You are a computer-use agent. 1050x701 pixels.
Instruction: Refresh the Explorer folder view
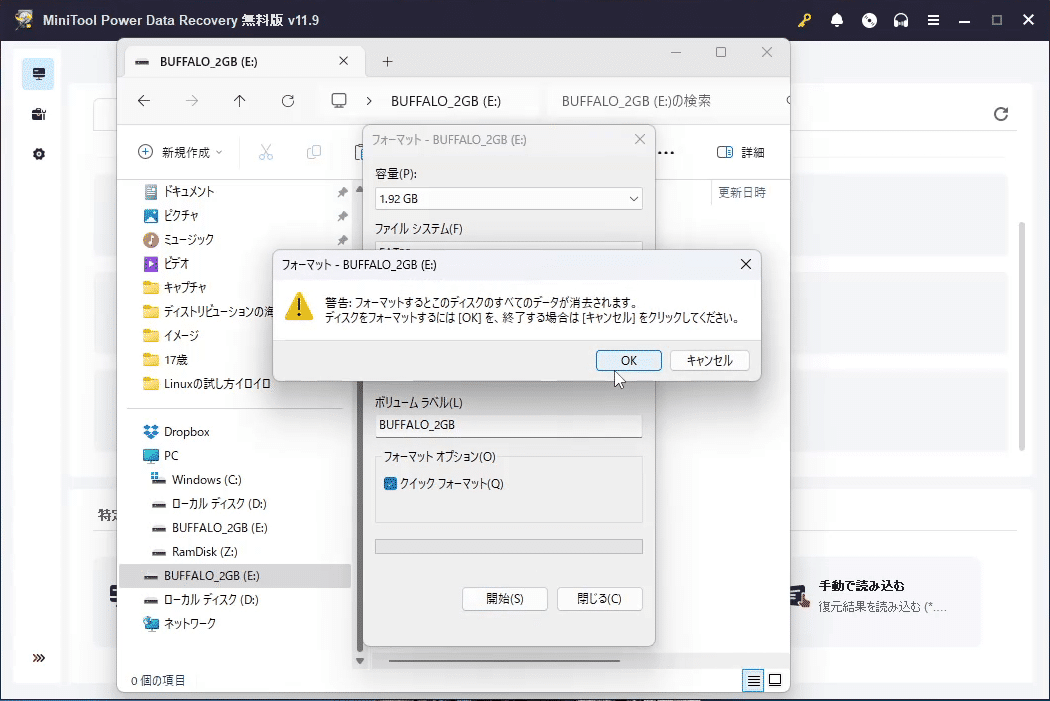pos(288,100)
